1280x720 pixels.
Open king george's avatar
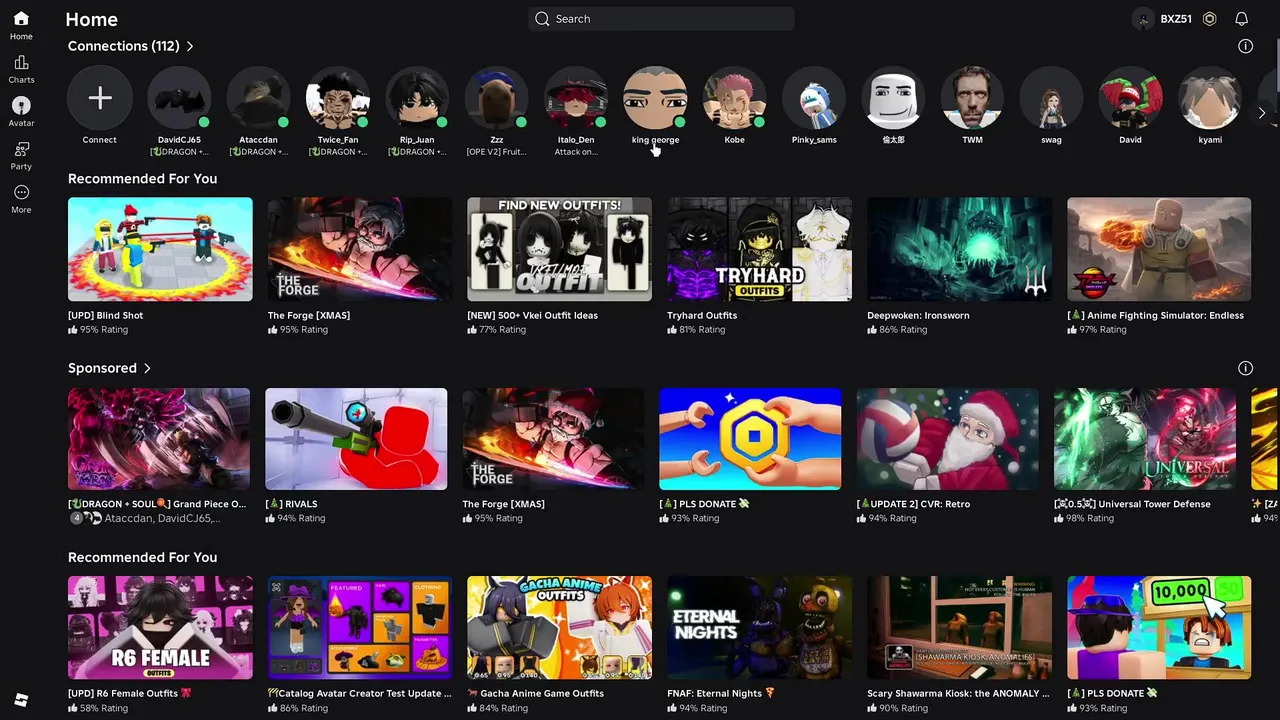tap(655, 98)
